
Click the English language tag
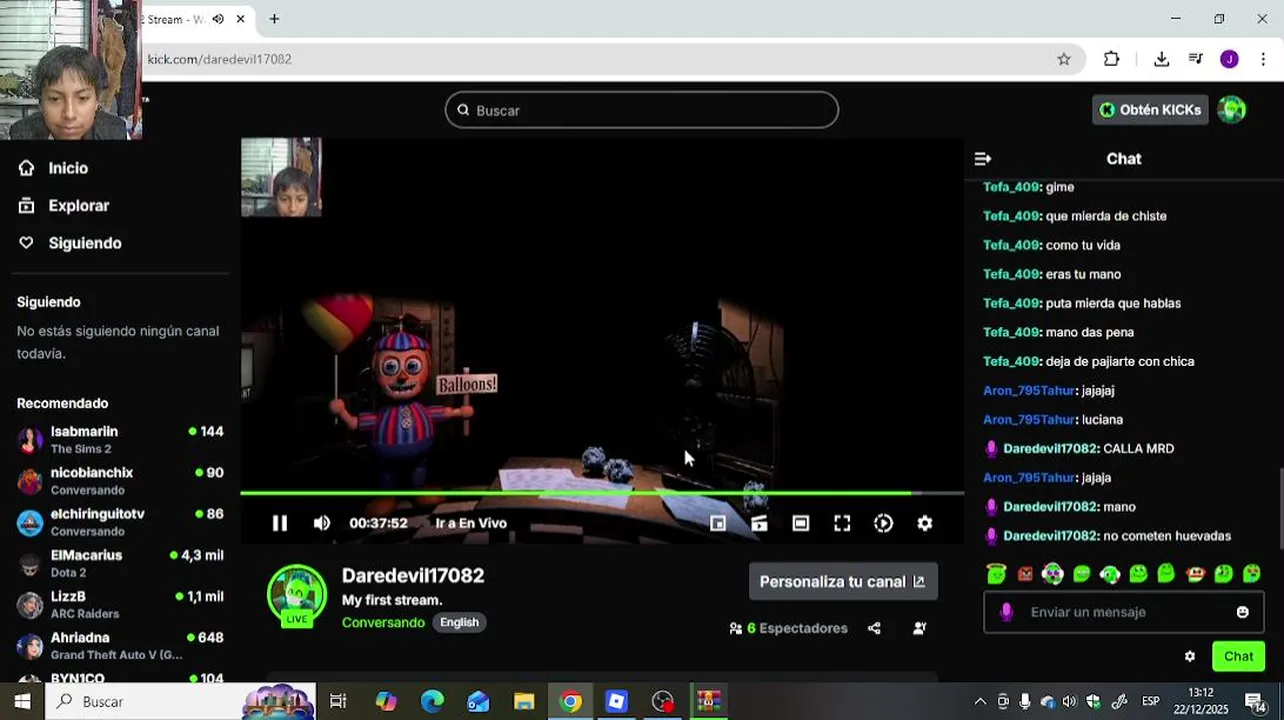coord(459,622)
